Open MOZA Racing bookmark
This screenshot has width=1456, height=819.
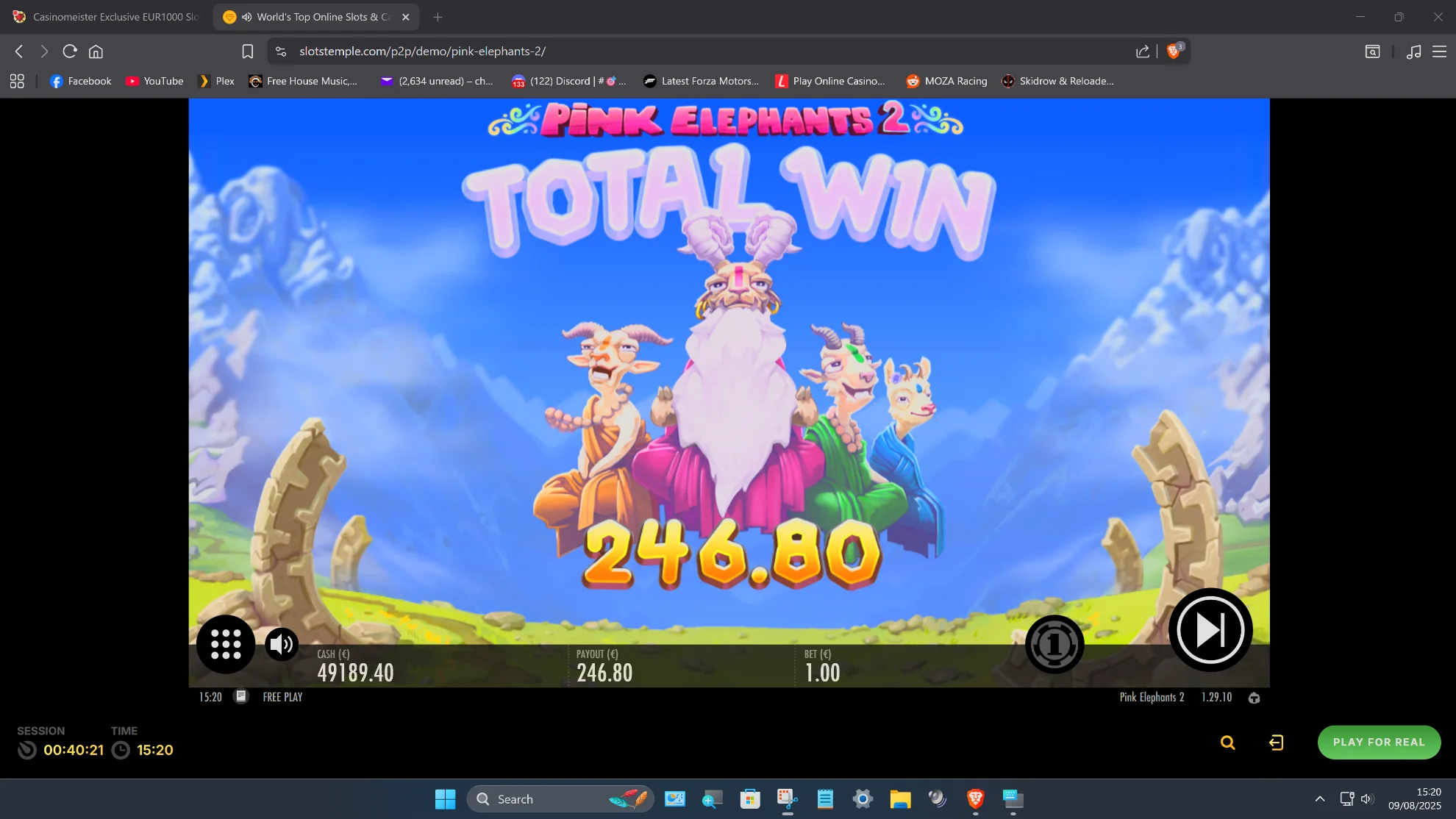946,81
